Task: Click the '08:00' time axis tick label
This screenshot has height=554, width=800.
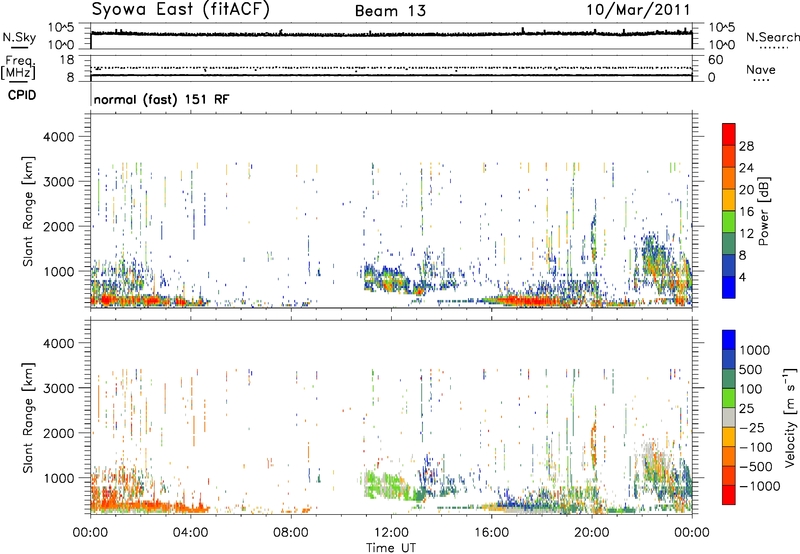Action: pyautogui.click(x=291, y=533)
